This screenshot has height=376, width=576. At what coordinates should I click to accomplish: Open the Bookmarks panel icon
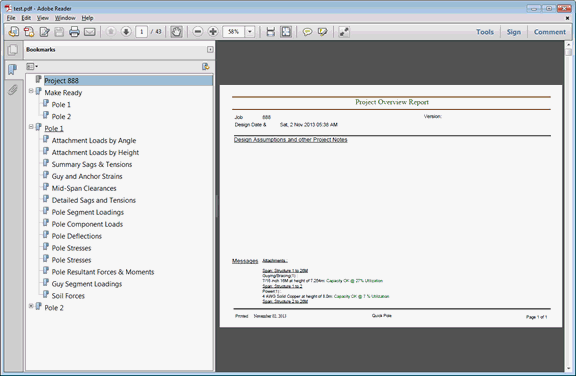13,69
